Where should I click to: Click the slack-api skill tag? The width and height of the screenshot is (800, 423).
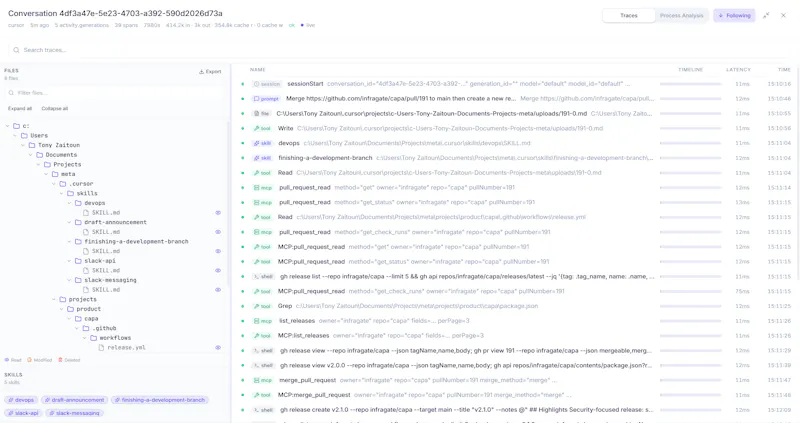pyautogui.click(x=23, y=413)
